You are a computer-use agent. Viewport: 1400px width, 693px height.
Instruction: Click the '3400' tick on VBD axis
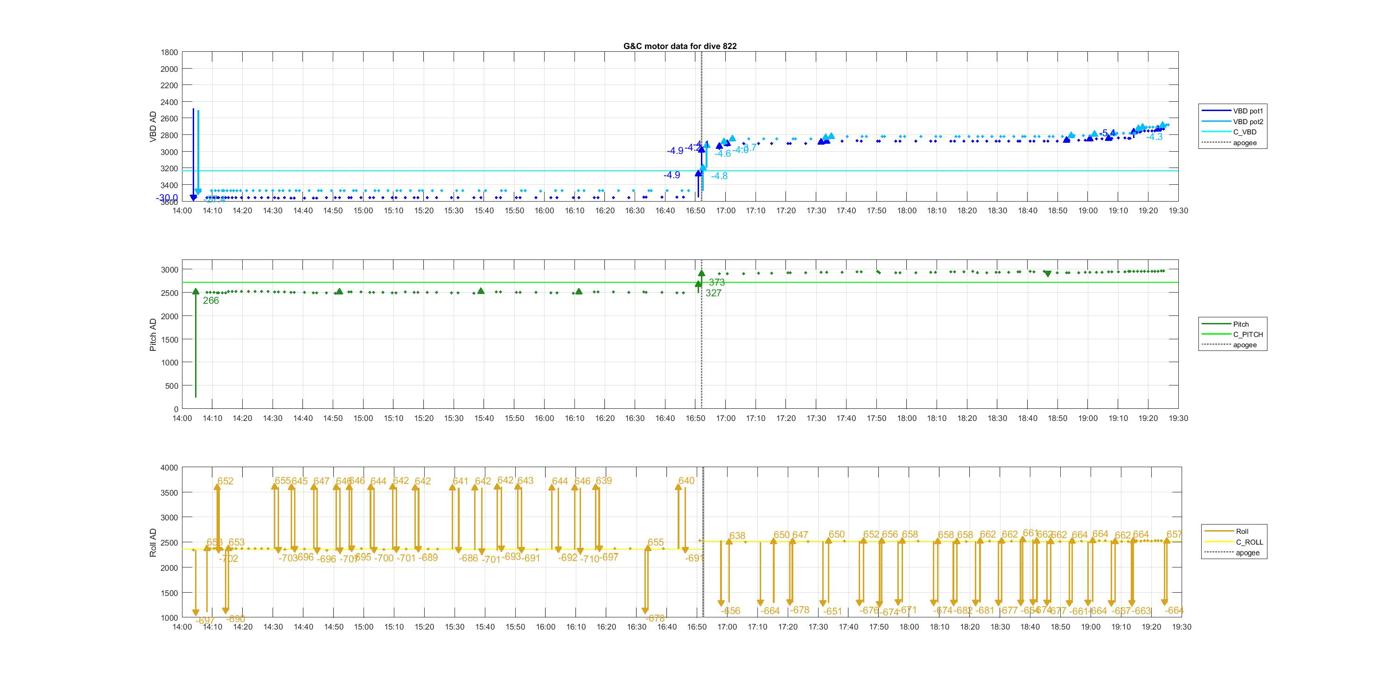pos(169,185)
